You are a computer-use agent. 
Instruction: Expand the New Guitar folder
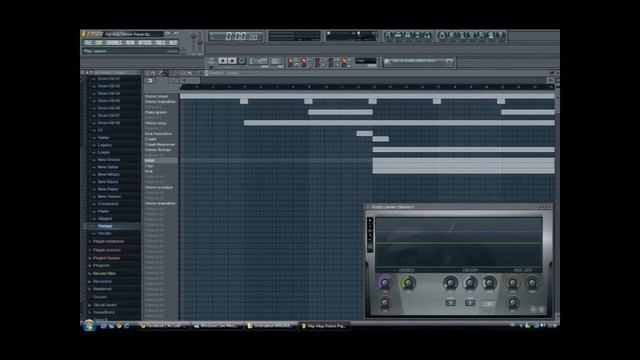[x=108, y=167]
